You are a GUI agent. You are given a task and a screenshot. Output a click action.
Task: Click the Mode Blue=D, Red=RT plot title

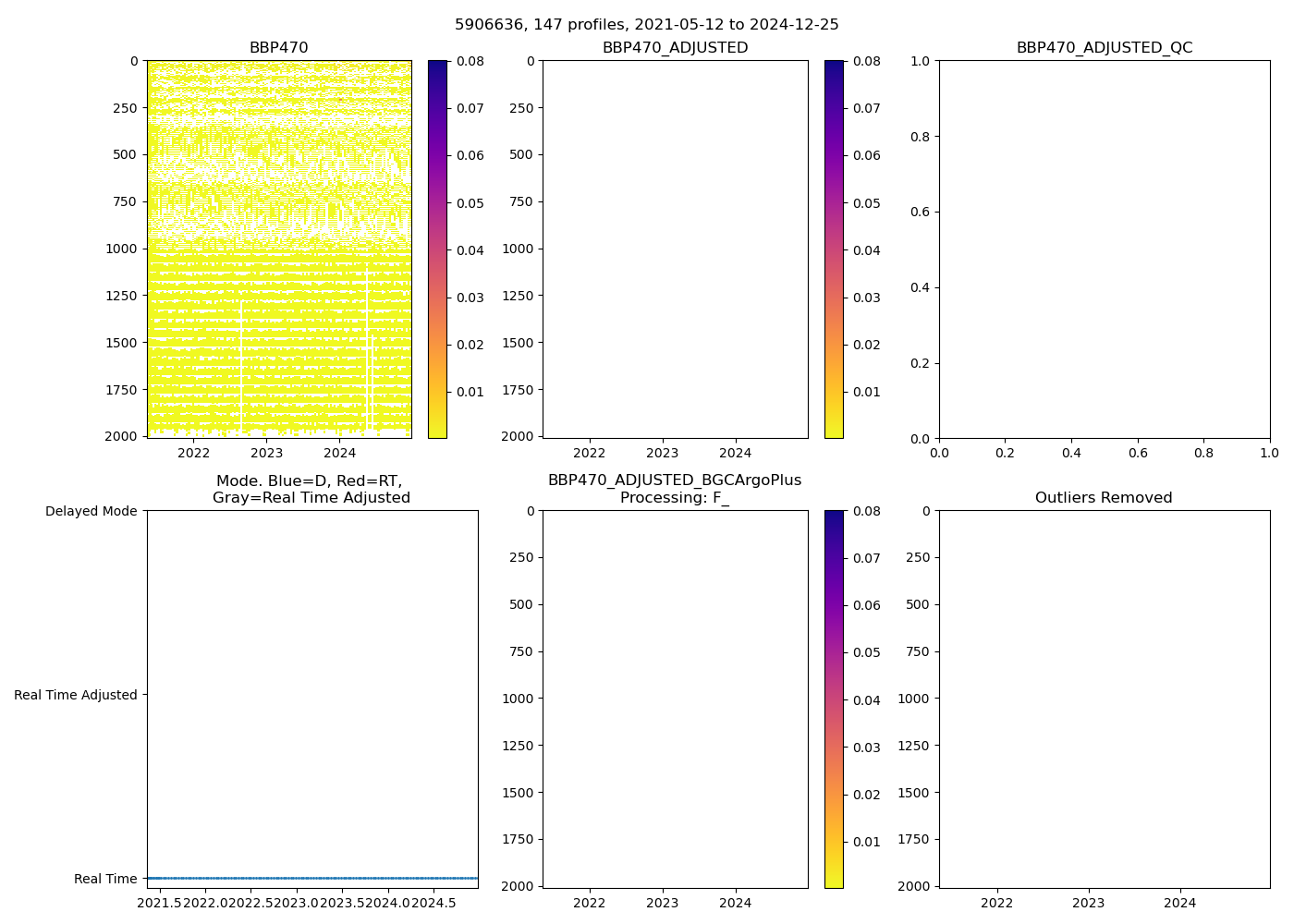pos(311,489)
